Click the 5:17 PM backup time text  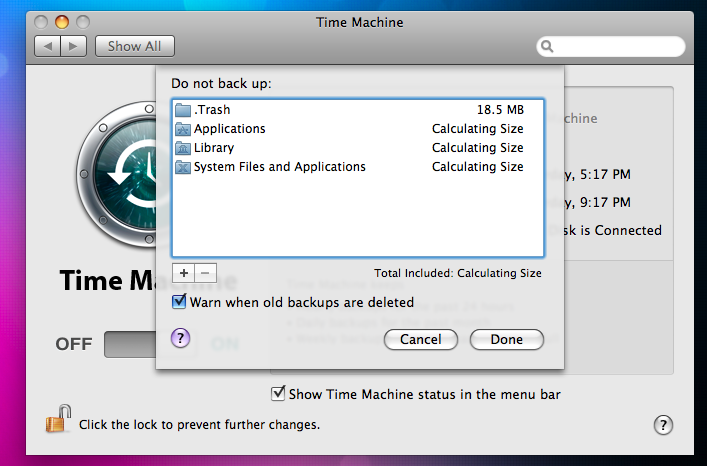(x=605, y=174)
